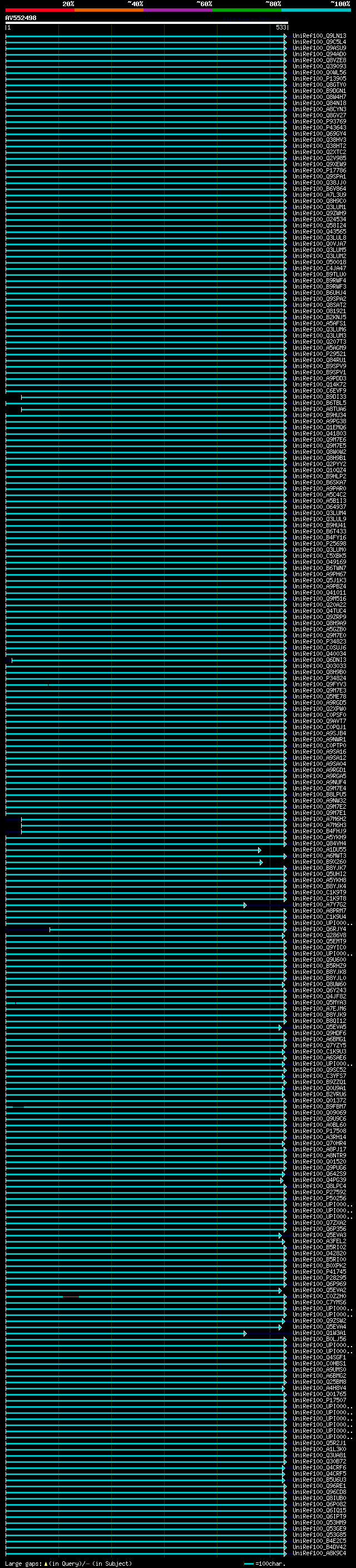Screen dimensions: 356x1568
Task: Click the UniRef100_B6V864 label
Action: [x=319, y=189]
